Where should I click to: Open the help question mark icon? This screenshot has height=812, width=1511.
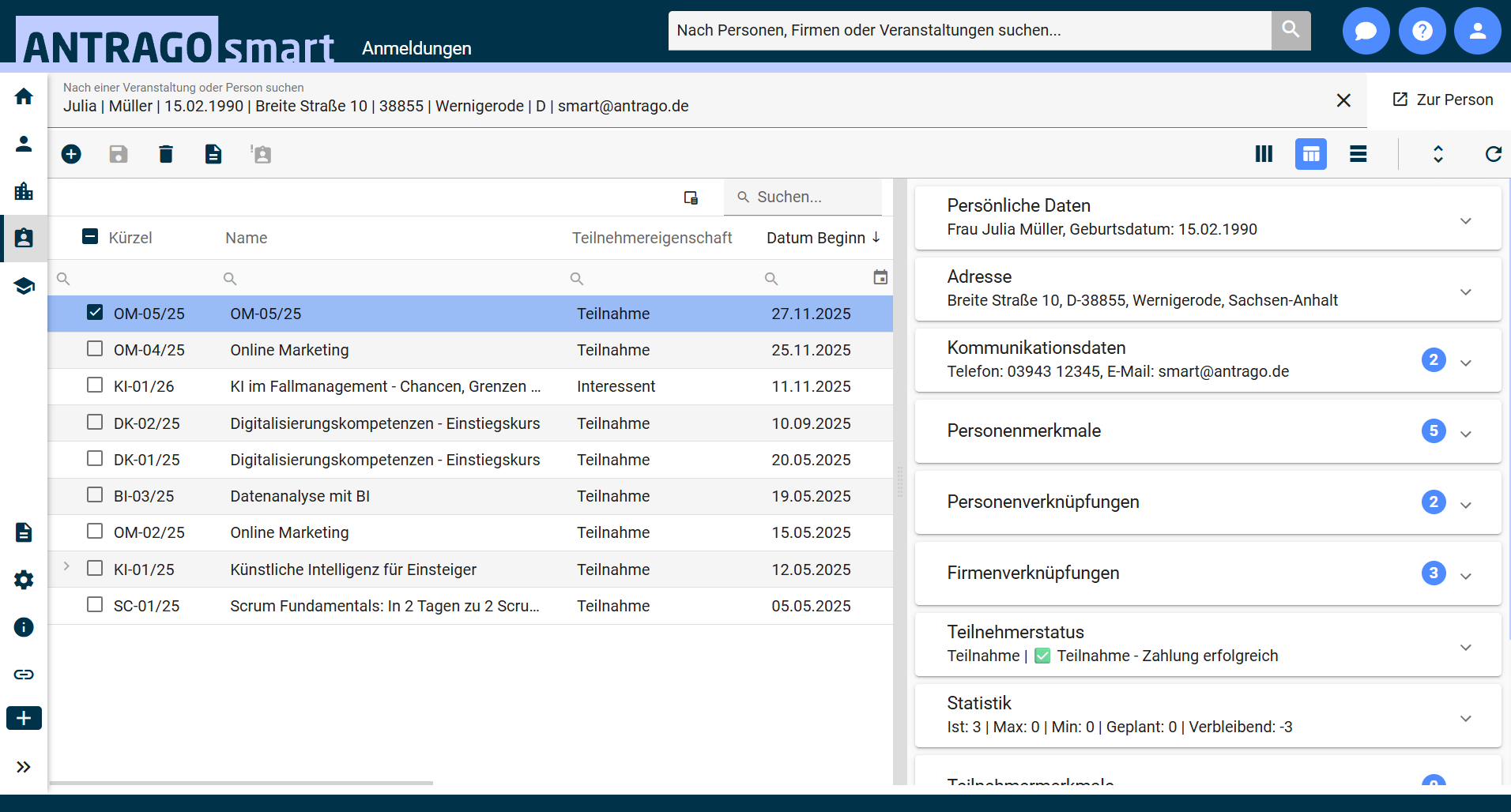pyautogui.click(x=1422, y=31)
